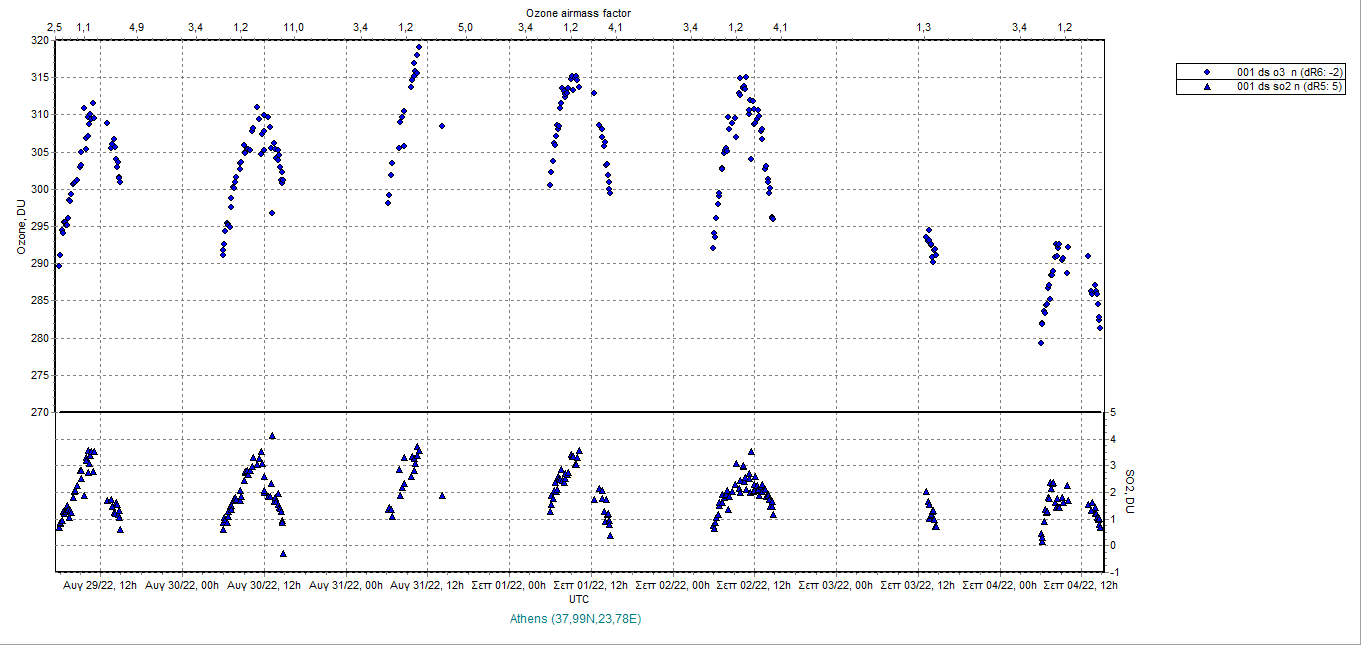Select the '001 ds so2 n' legend entry

coord(1291,87)
